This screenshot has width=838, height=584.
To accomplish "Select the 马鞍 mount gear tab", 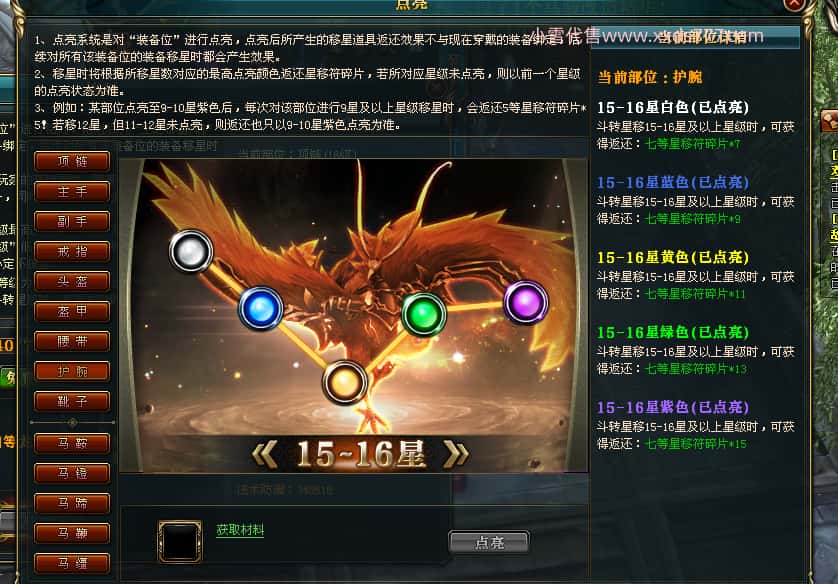I will [x=72, y=443].
